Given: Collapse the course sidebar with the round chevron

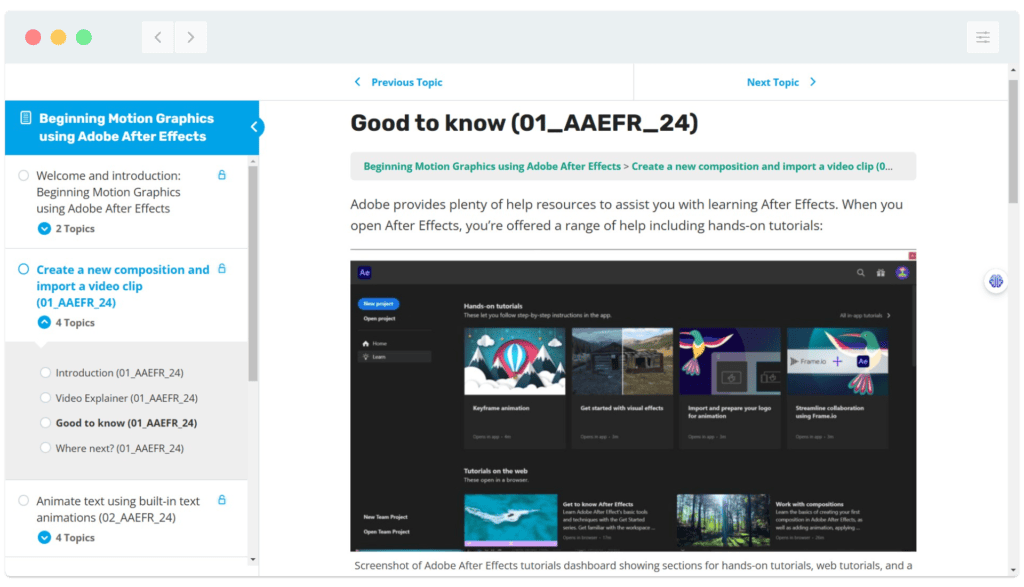Looking at the screenshot, I should click(255, 127).
